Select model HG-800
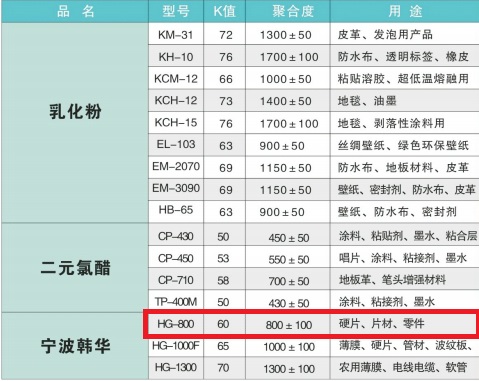This screenshot has width=479, height=381. [x=176, y=324]
